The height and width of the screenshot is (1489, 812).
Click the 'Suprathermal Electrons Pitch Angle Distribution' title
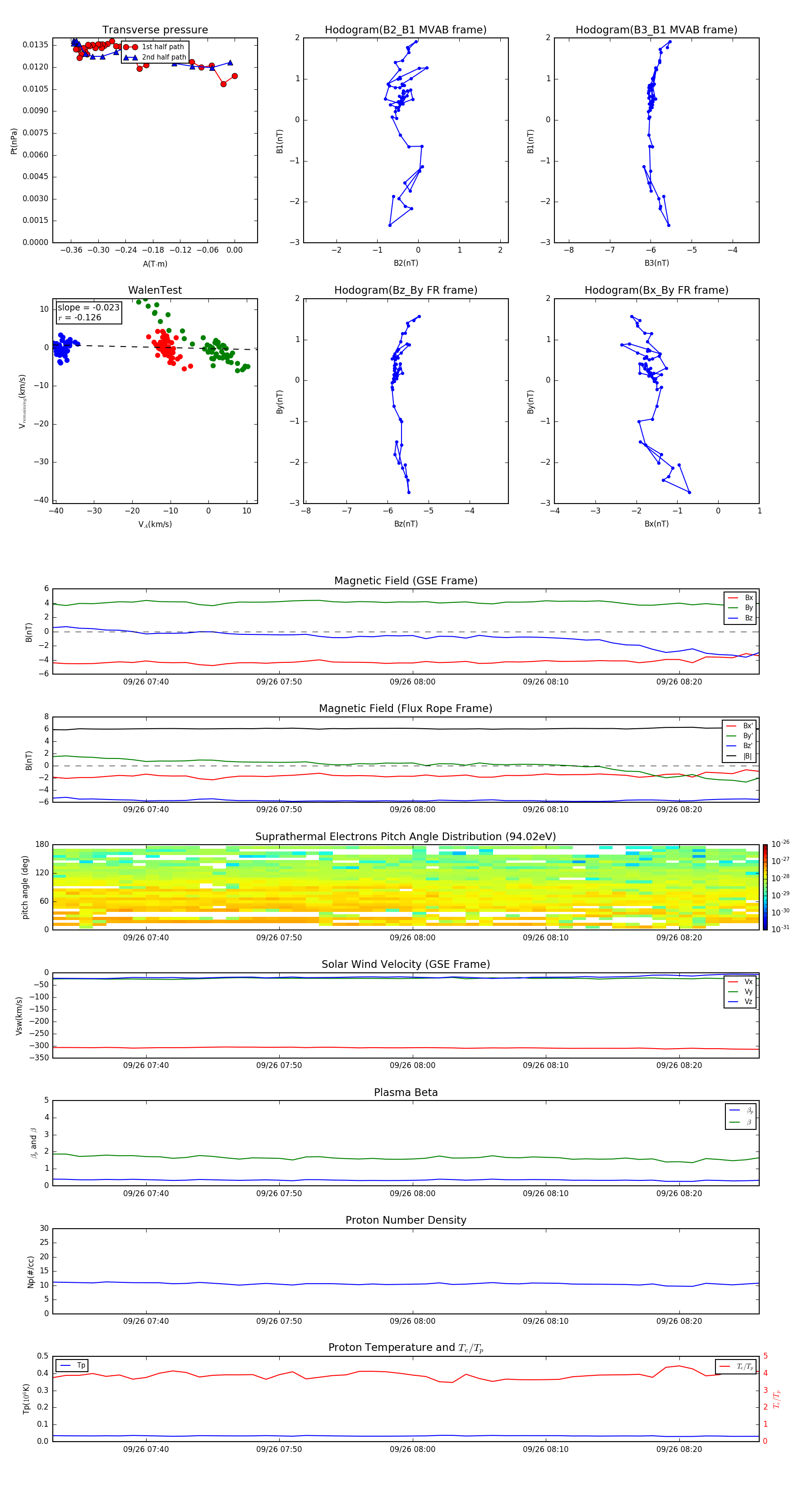pyautogui.click(x=406, y=837)
